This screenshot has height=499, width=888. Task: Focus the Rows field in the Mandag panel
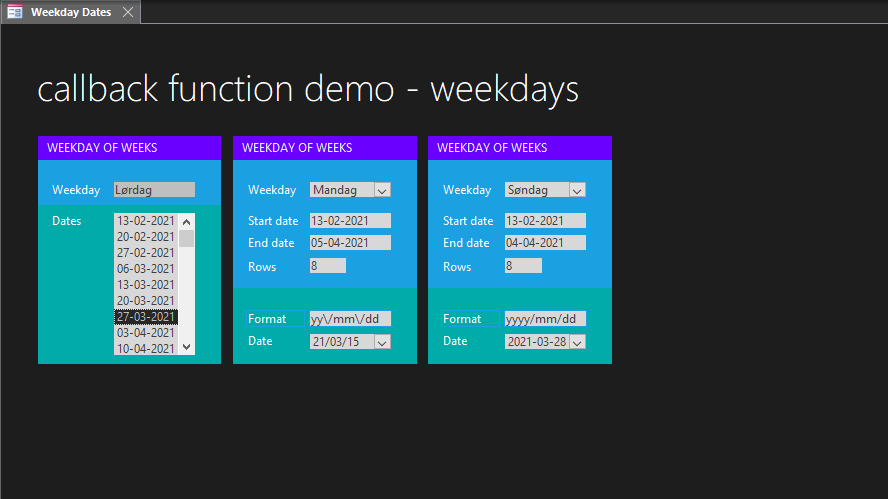pyautogui.click(x=327, y=266)
